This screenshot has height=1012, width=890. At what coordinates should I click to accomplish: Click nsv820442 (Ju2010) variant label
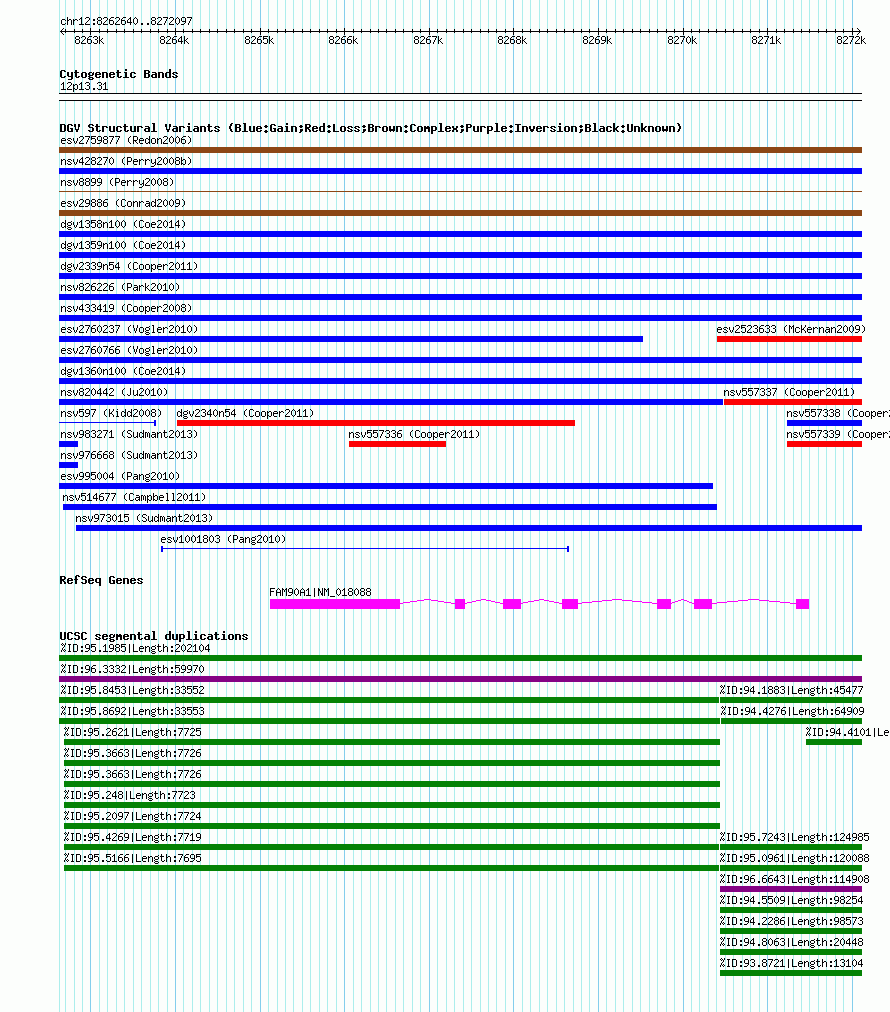114,392
